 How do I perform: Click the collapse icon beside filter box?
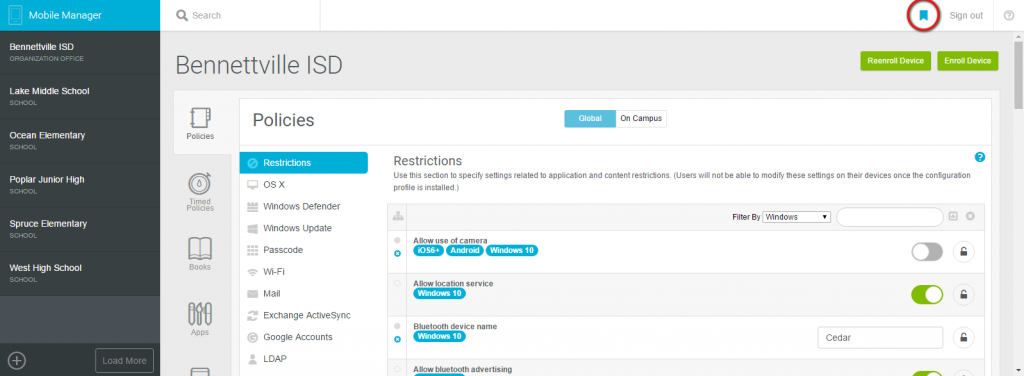tap(953, 216)
